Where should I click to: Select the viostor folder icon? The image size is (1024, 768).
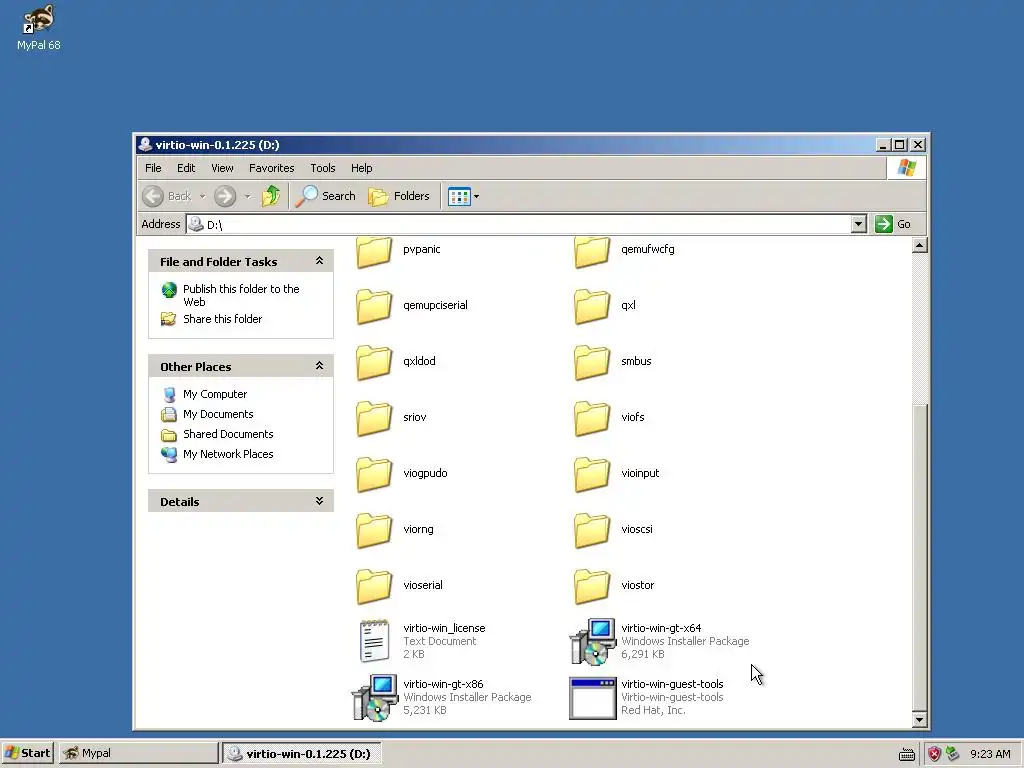[x=592, y=587]
